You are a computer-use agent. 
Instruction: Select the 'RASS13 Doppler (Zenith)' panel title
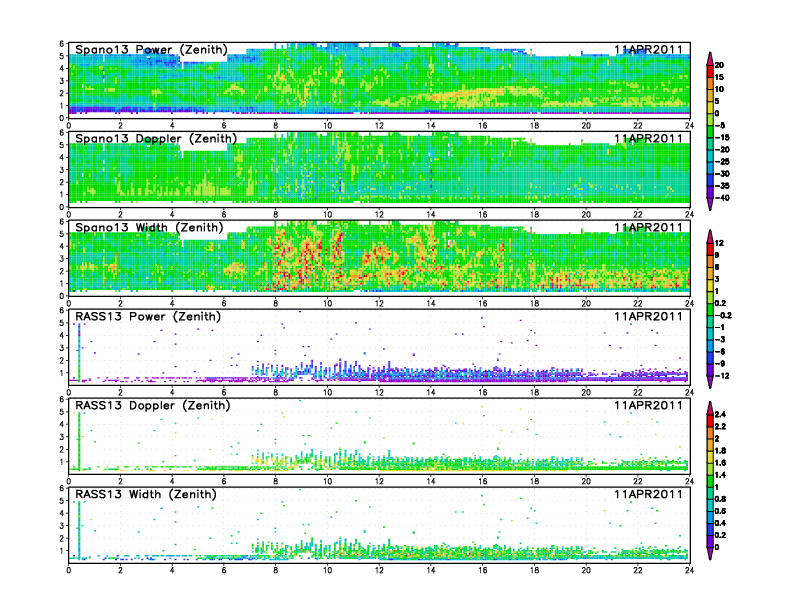[153, 405]
